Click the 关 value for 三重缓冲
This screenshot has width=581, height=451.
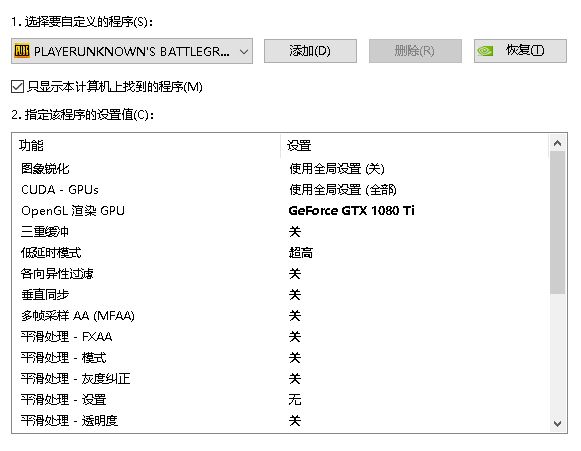tap(295, 232)
